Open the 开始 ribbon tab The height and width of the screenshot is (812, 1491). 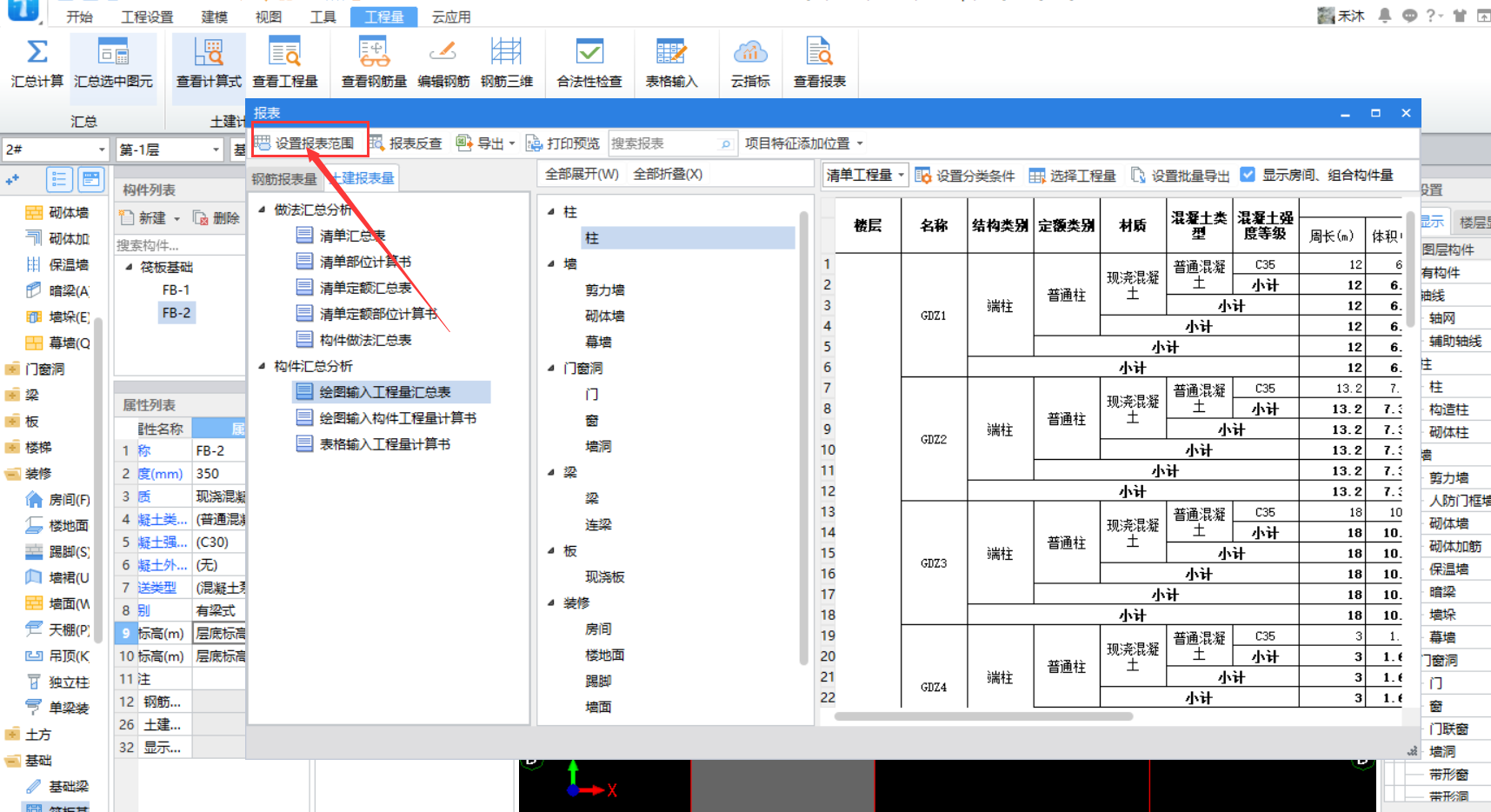pos(79,17)
